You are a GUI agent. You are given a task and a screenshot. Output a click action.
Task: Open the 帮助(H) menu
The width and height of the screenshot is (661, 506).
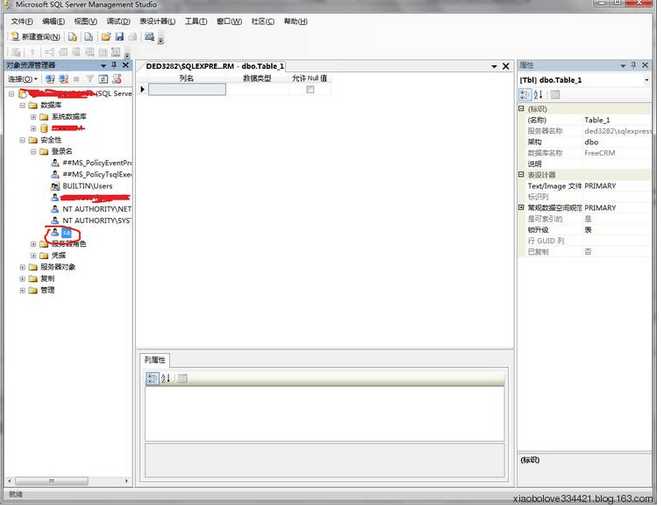pyautogui.click(x=296, y=21)
